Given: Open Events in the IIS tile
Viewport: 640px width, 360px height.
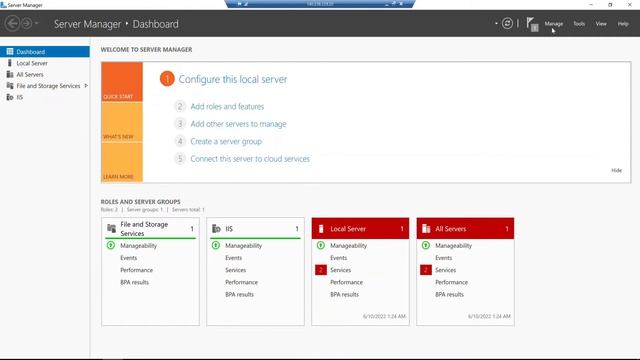Looking at the screenshot, I should 233,258.
